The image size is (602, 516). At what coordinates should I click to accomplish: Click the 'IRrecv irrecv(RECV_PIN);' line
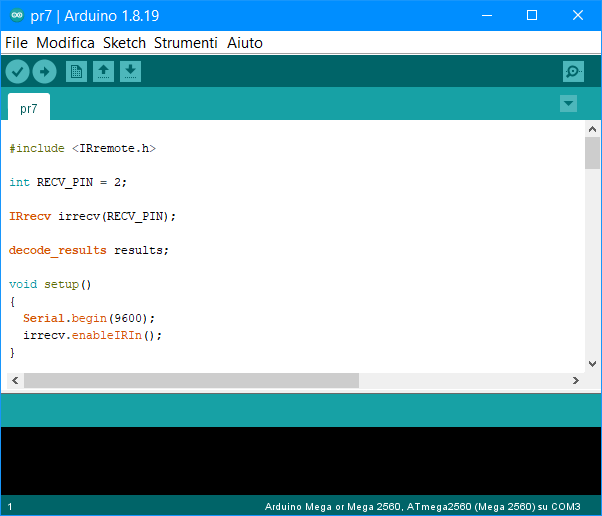pyautogui.click(x=93, y=216)
